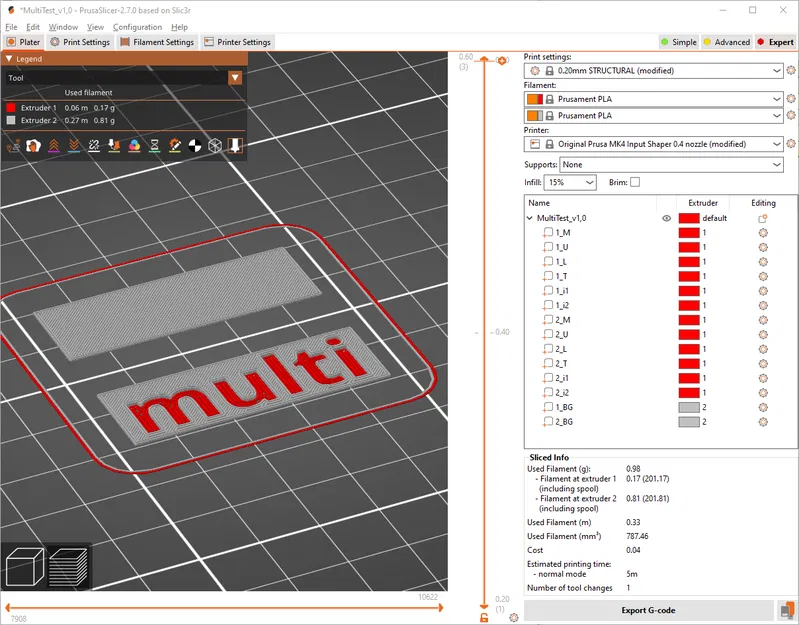
Task: Open the Configuration menu
Action: [x=137, y=27]
